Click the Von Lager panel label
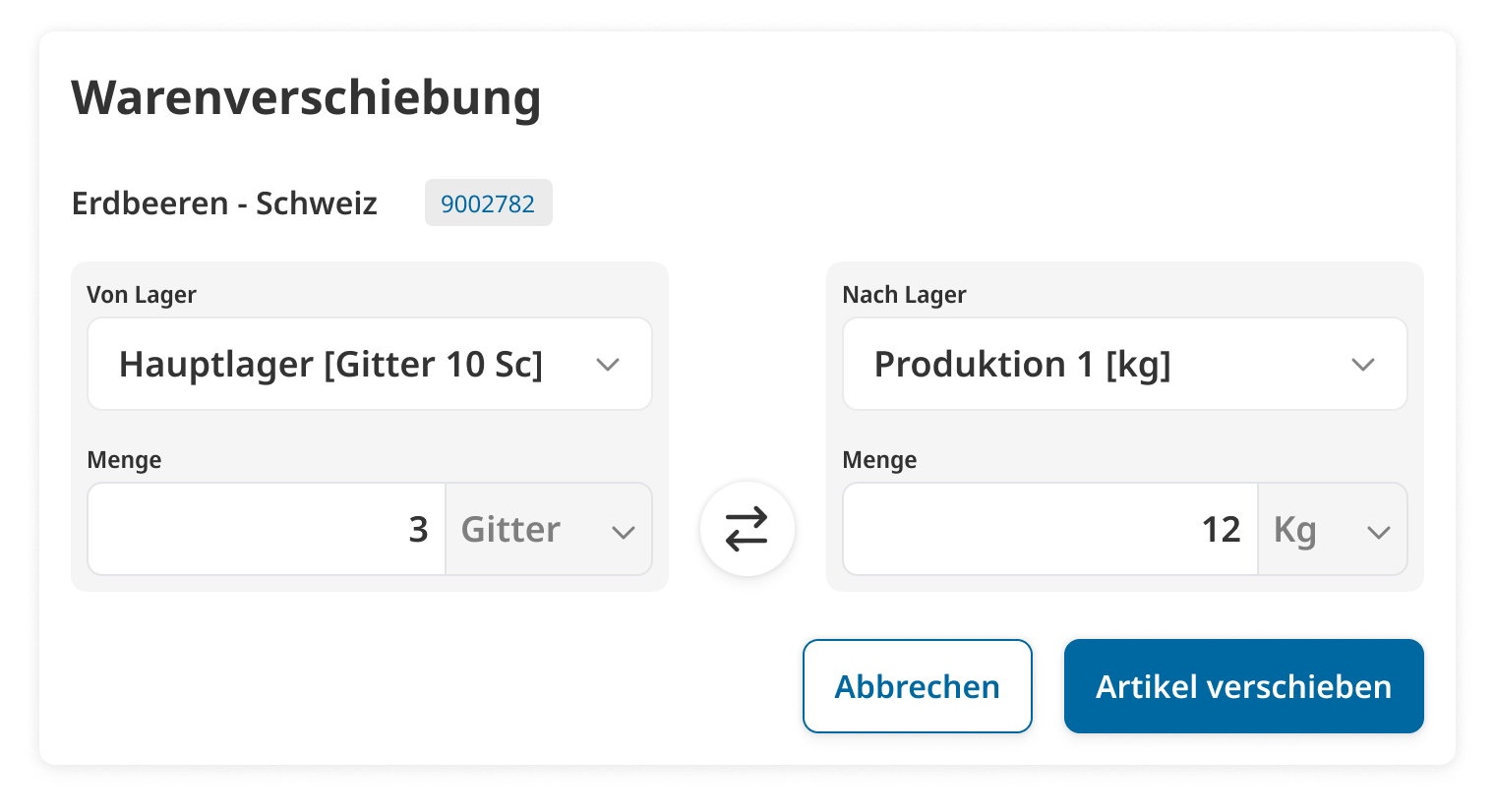Viewport: 1495px width, 812px height. click(141, 294)
